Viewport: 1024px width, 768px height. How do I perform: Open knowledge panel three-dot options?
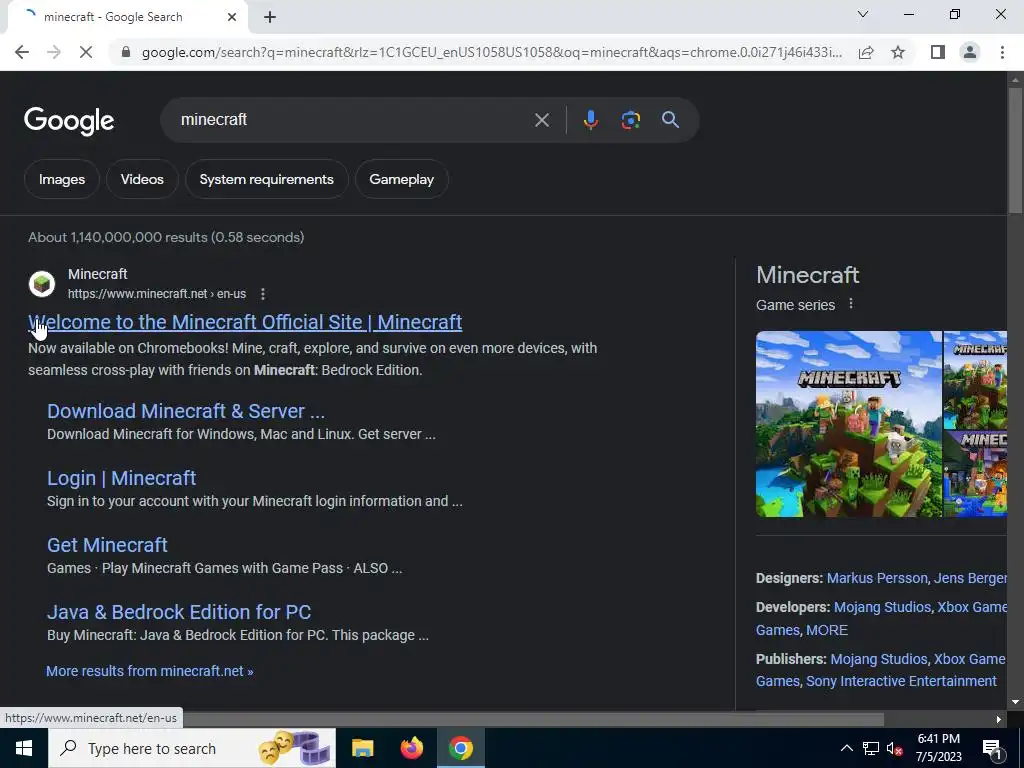coord(850,304)
